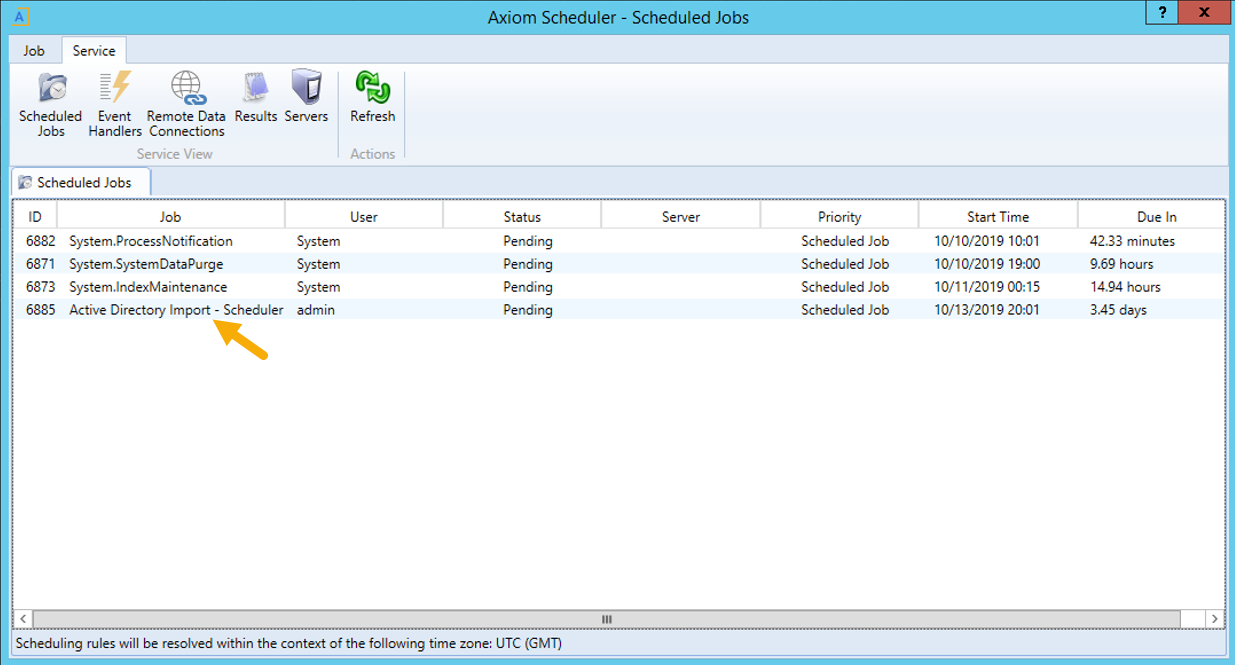Sort by the Status column header
1236x665 pixels.
[x=522, y=216]
